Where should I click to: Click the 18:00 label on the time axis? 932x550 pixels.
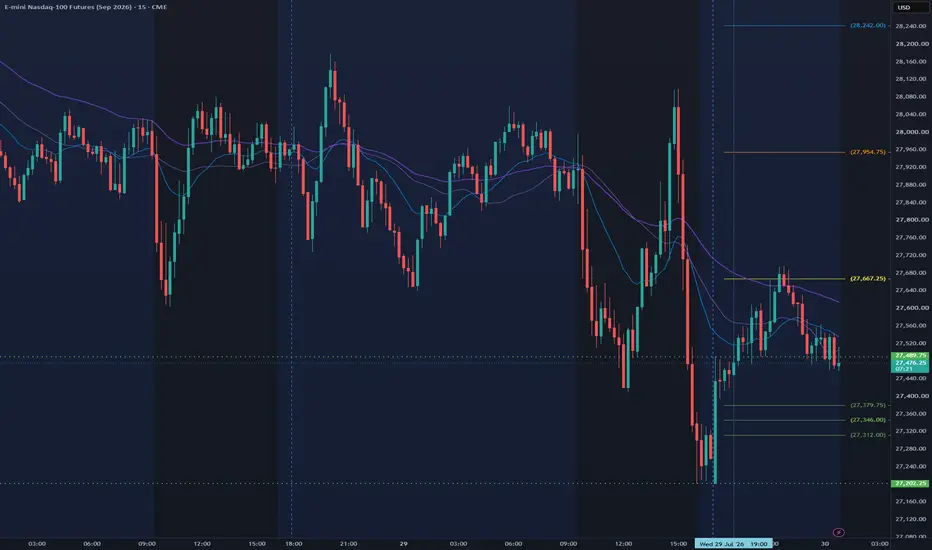294,543
